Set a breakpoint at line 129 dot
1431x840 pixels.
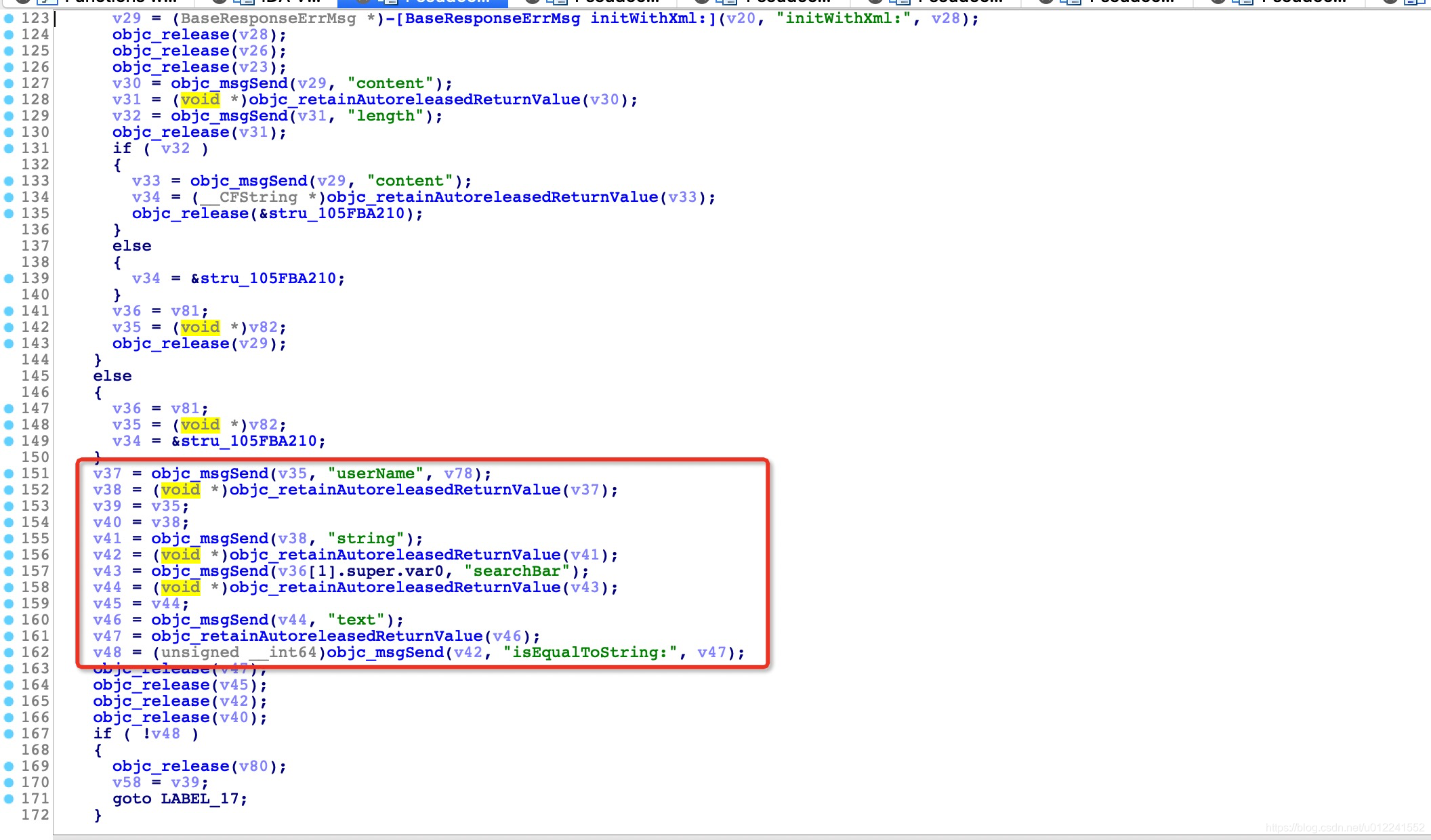pos(9,116)
